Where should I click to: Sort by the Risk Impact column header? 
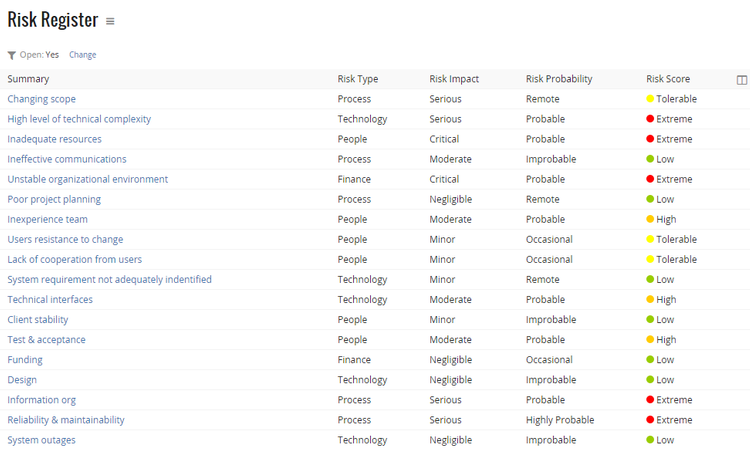[454, 79]
